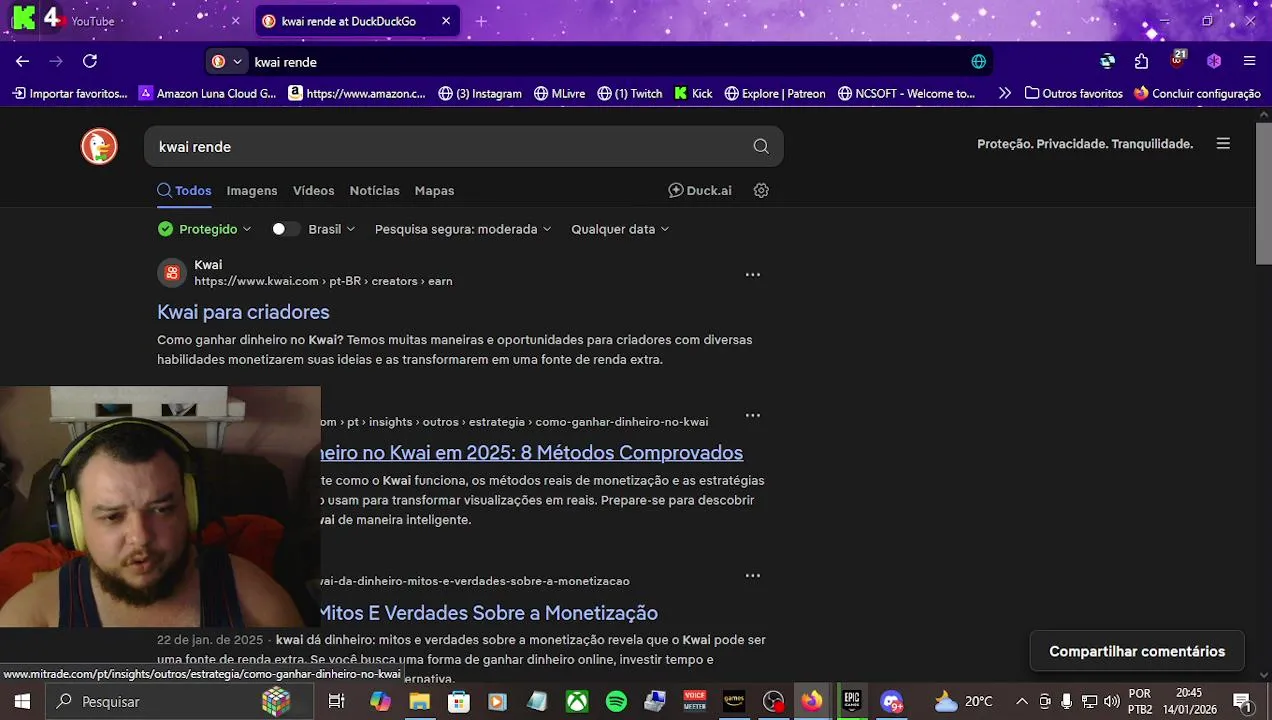Open Epic Games from the taskbar
This screenshot has width=1272, height=720.
point(852,702)
